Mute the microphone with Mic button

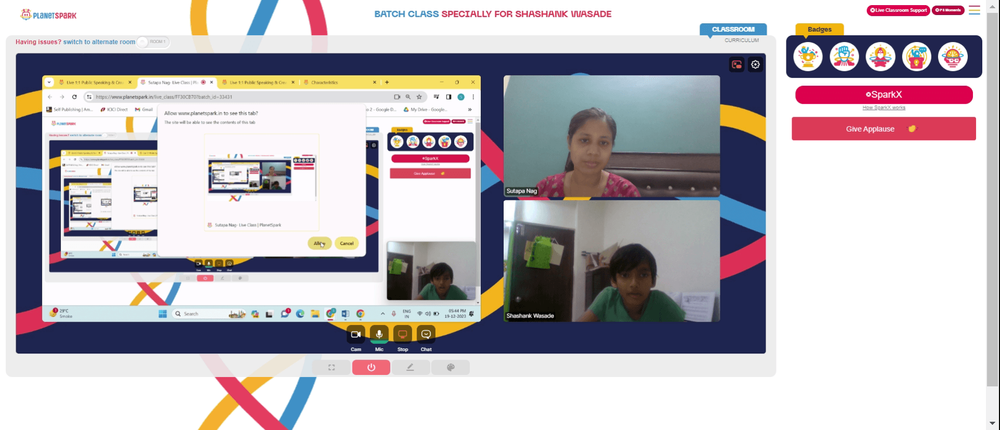point(379,334)
